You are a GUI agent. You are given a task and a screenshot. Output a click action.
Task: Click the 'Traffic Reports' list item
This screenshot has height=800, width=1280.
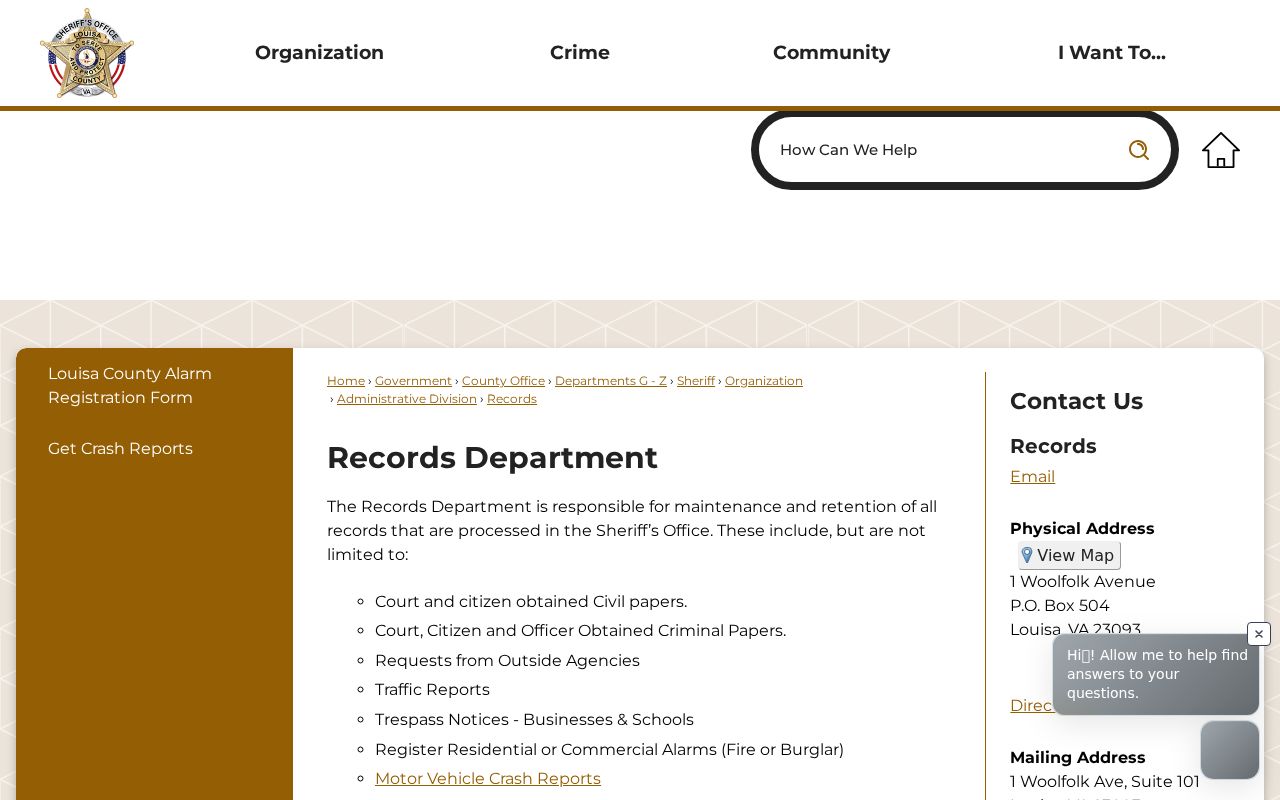point(432,690)
